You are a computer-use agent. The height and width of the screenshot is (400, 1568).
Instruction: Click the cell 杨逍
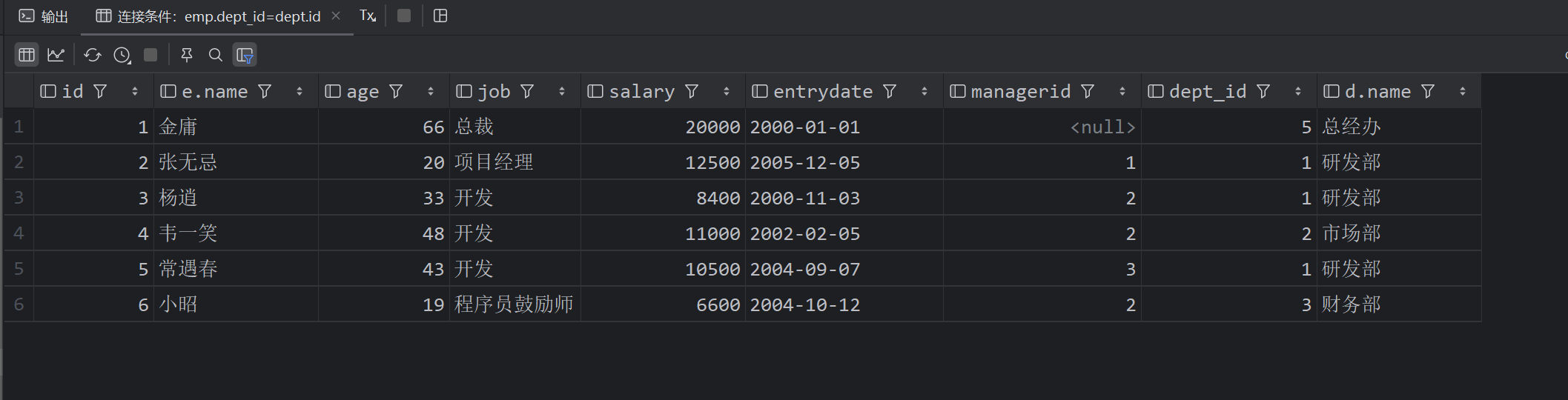[x=236, y=198]
